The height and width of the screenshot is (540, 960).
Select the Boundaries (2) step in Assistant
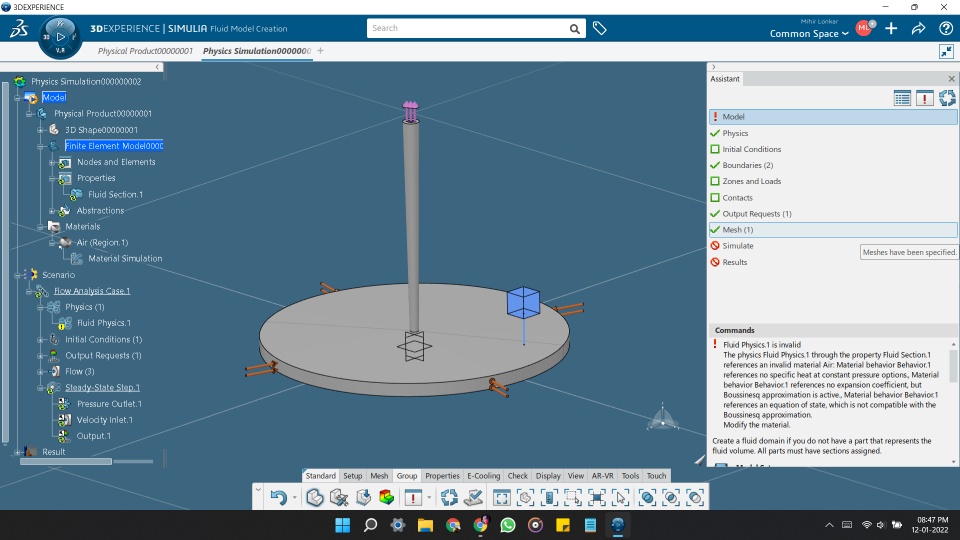click(x=833, y=165)
